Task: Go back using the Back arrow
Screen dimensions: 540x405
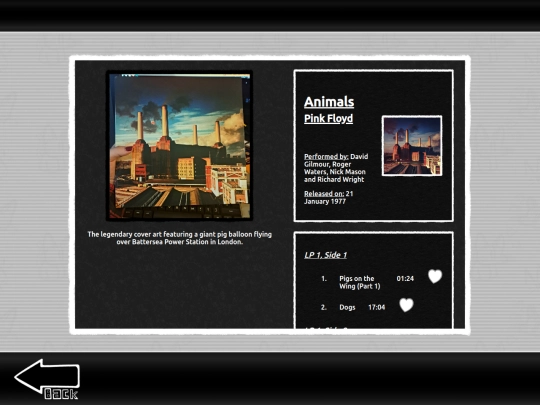Action: point(47,379)
